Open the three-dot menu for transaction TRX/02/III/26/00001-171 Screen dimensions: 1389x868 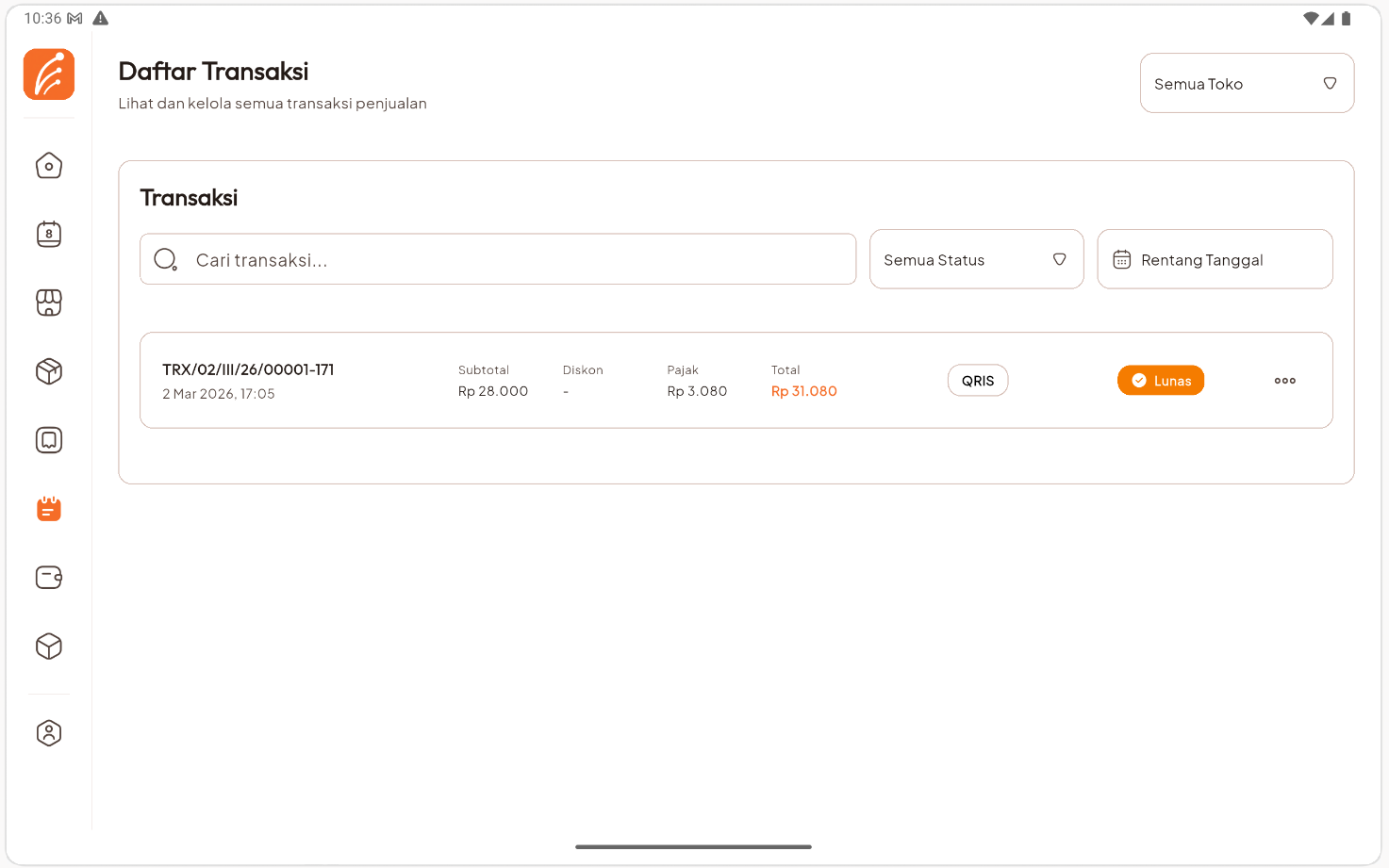[x=1284, y=380]
